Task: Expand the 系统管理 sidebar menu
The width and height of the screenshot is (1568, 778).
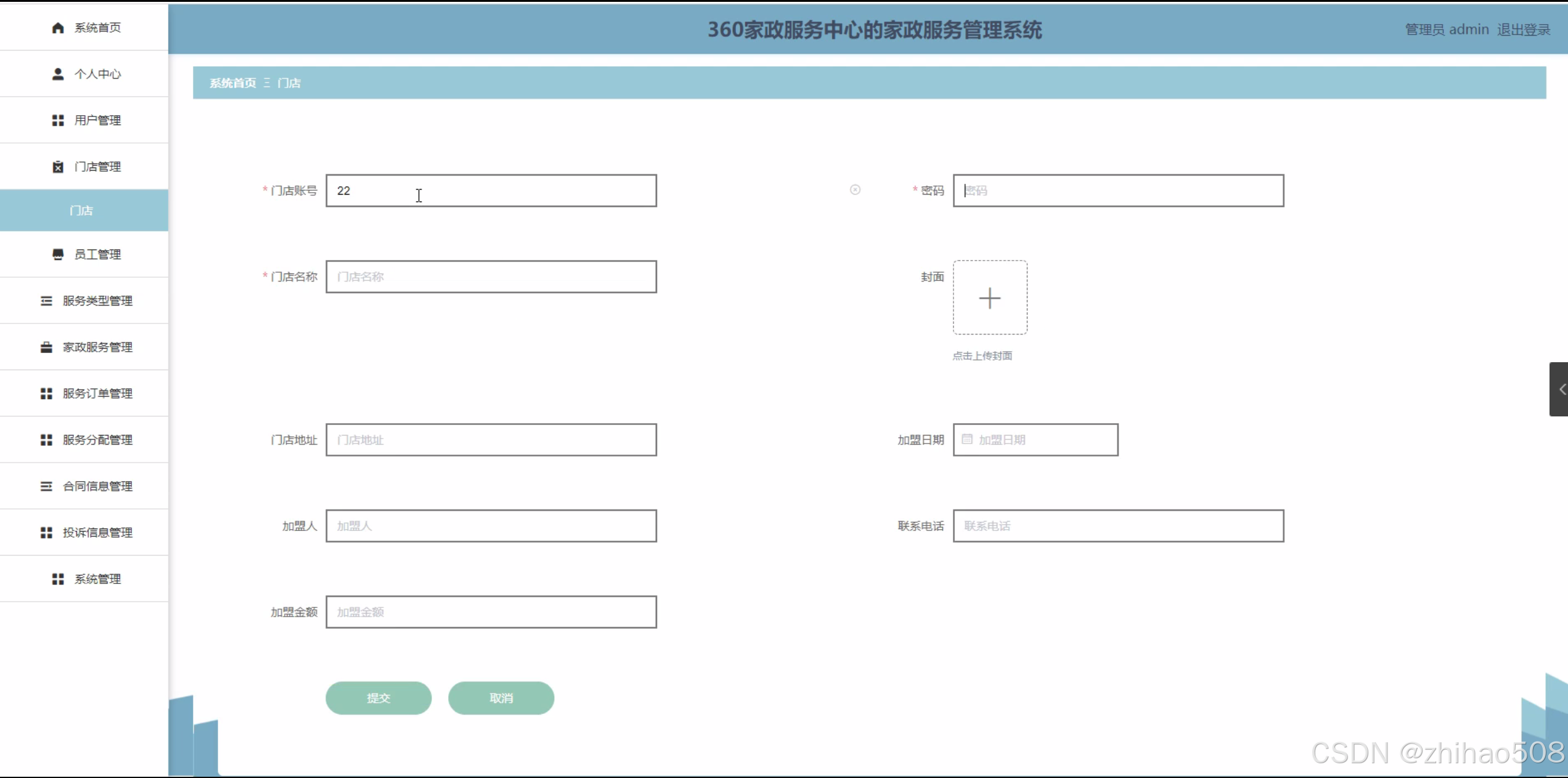Action: pyautogui.click(x=97, y=579)
